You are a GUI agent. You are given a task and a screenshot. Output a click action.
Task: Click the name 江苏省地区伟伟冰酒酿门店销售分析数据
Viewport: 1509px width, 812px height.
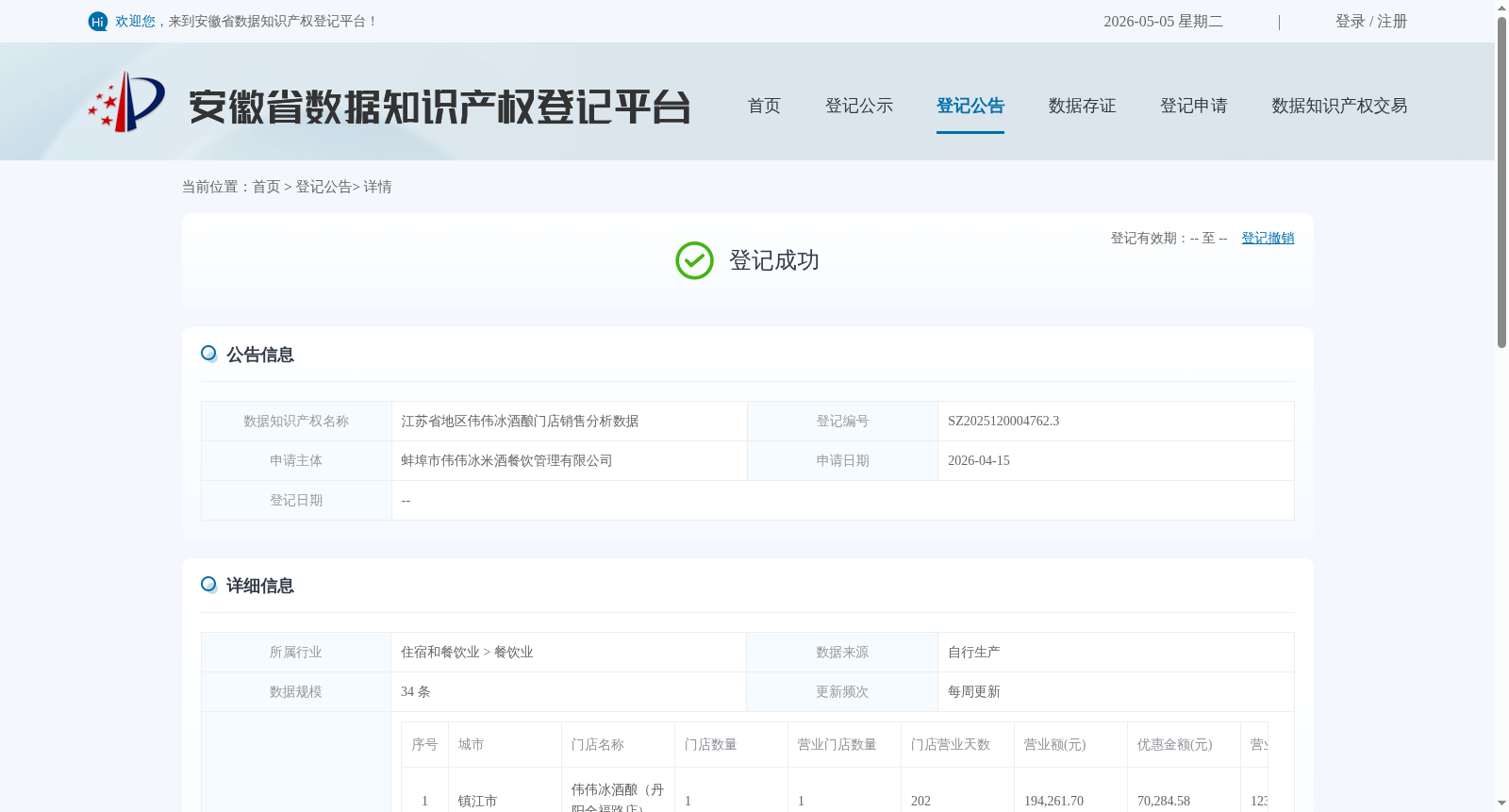(x=520, y=421)
